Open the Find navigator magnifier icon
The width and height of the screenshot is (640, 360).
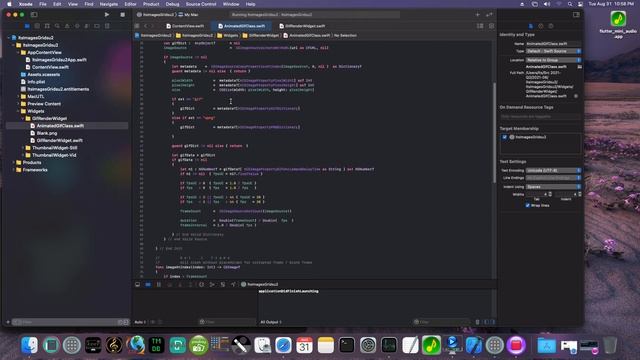click(x=57, y=26)
